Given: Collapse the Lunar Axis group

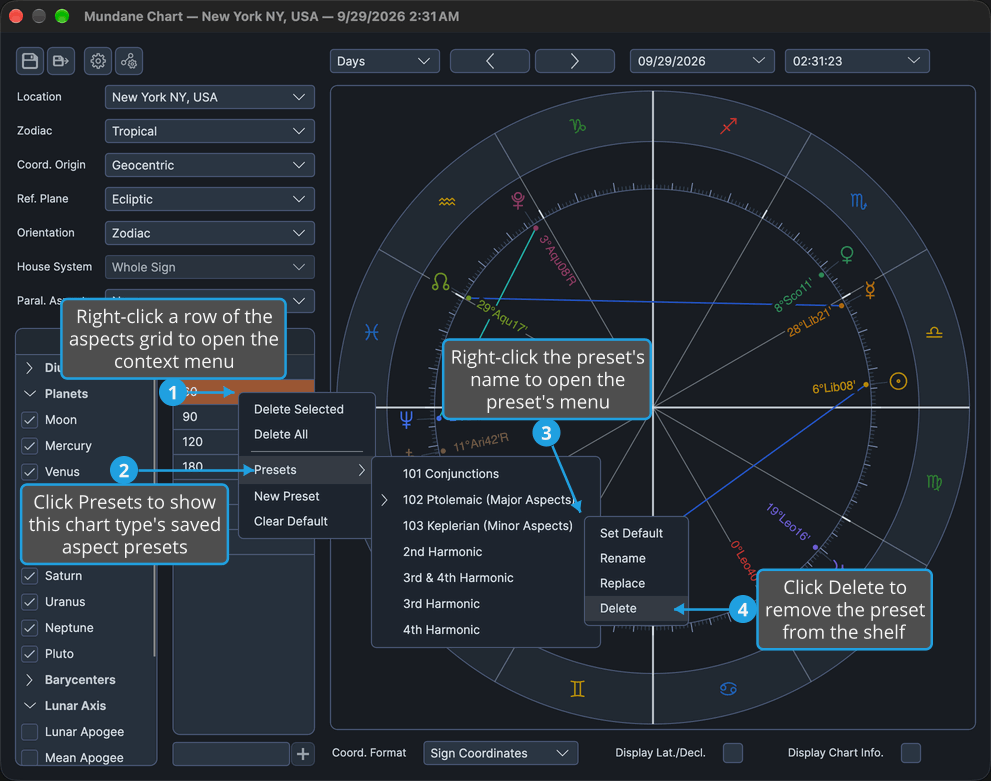Looking at the screenshot, I should pyautogui.click(x=29, y=706).
